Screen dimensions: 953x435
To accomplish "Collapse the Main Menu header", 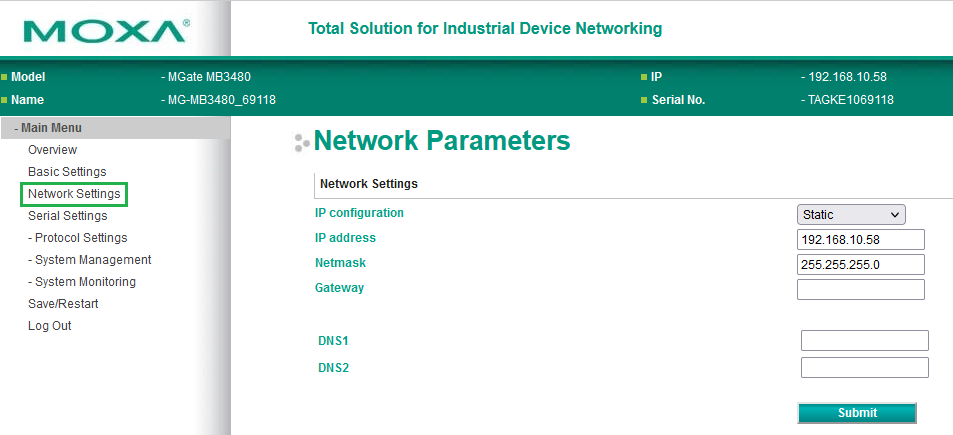I will 115,128.
